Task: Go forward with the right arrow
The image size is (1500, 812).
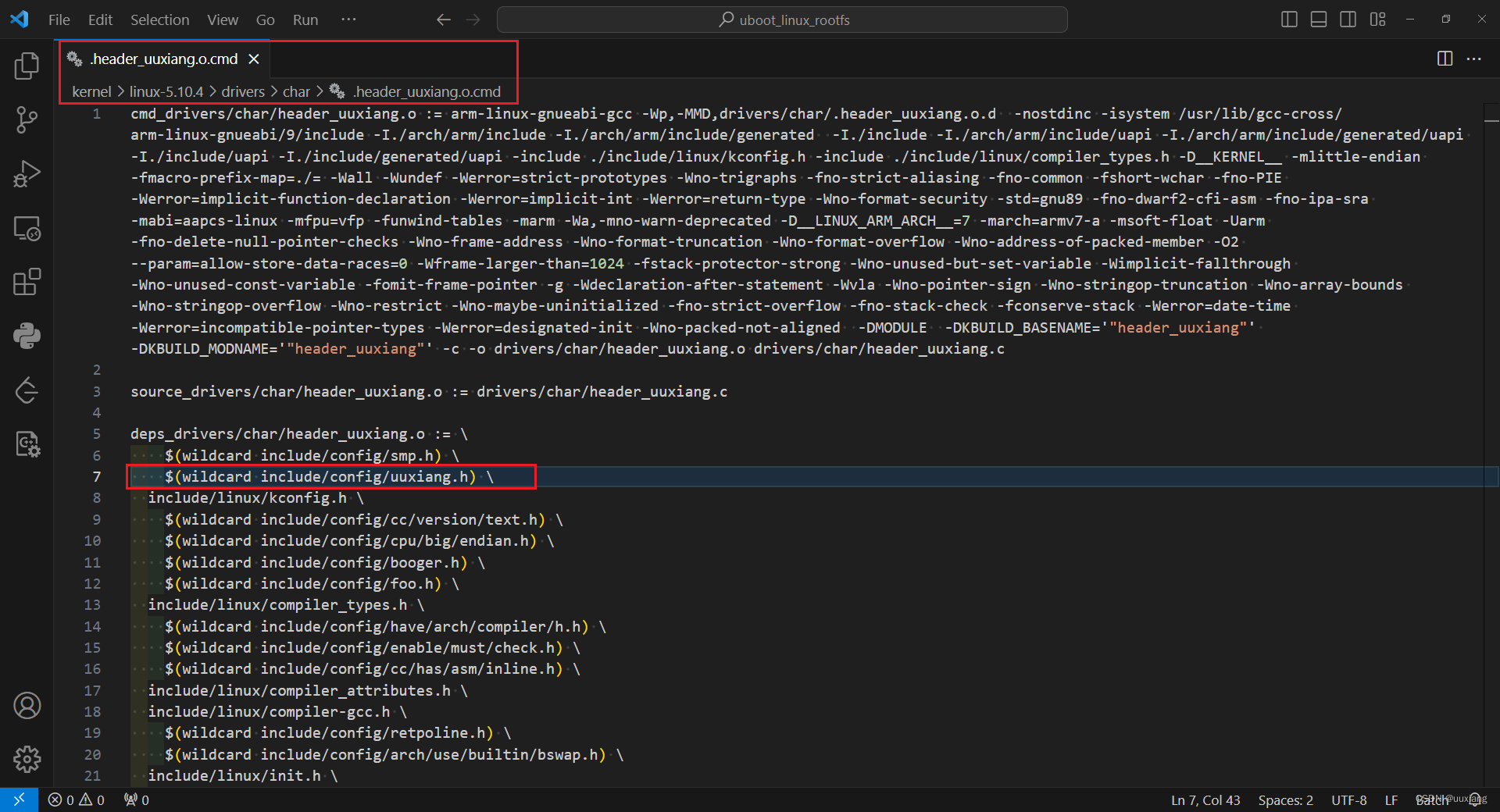Action: coord(473,20)
